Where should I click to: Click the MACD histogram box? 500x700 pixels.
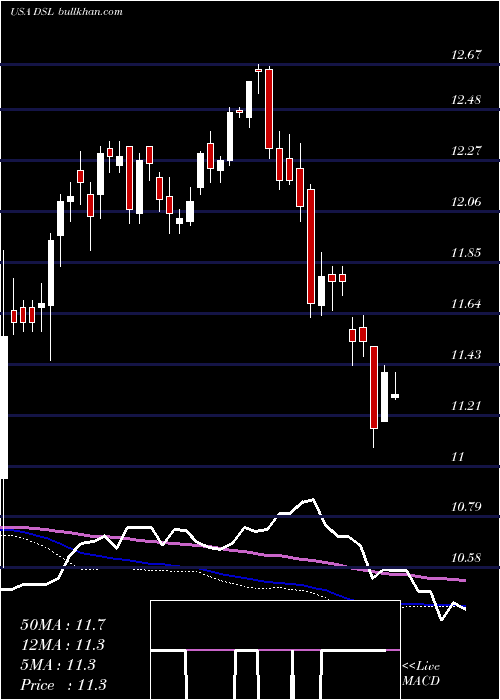point(275,650)
